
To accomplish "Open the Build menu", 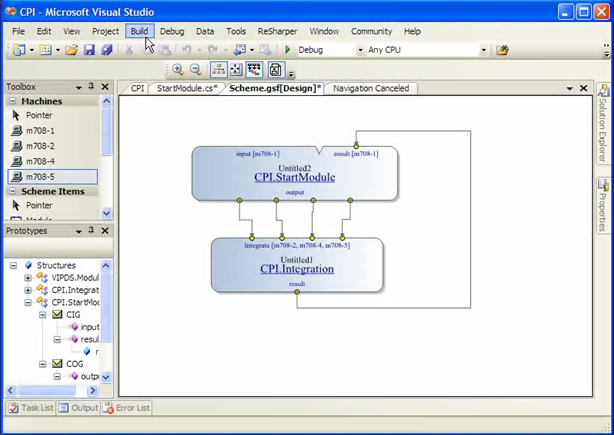I will click(139, 31).
